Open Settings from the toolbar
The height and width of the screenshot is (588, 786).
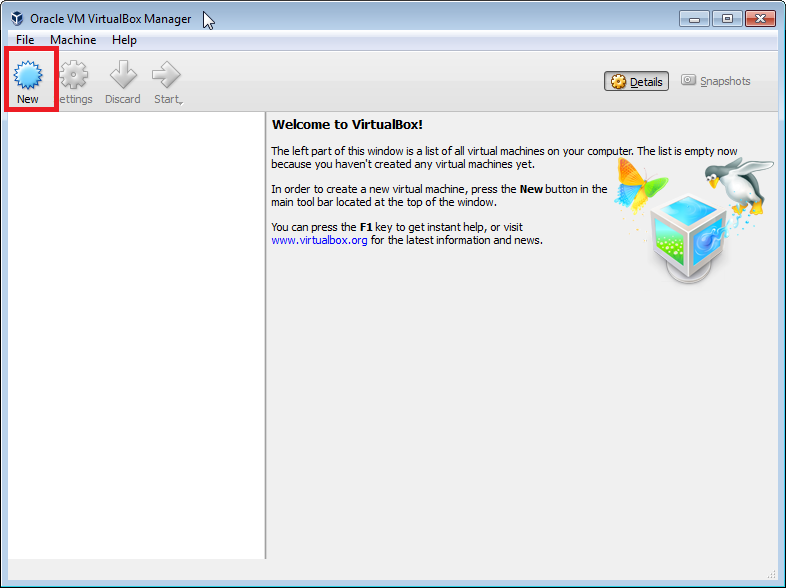[x=75, y=76]
